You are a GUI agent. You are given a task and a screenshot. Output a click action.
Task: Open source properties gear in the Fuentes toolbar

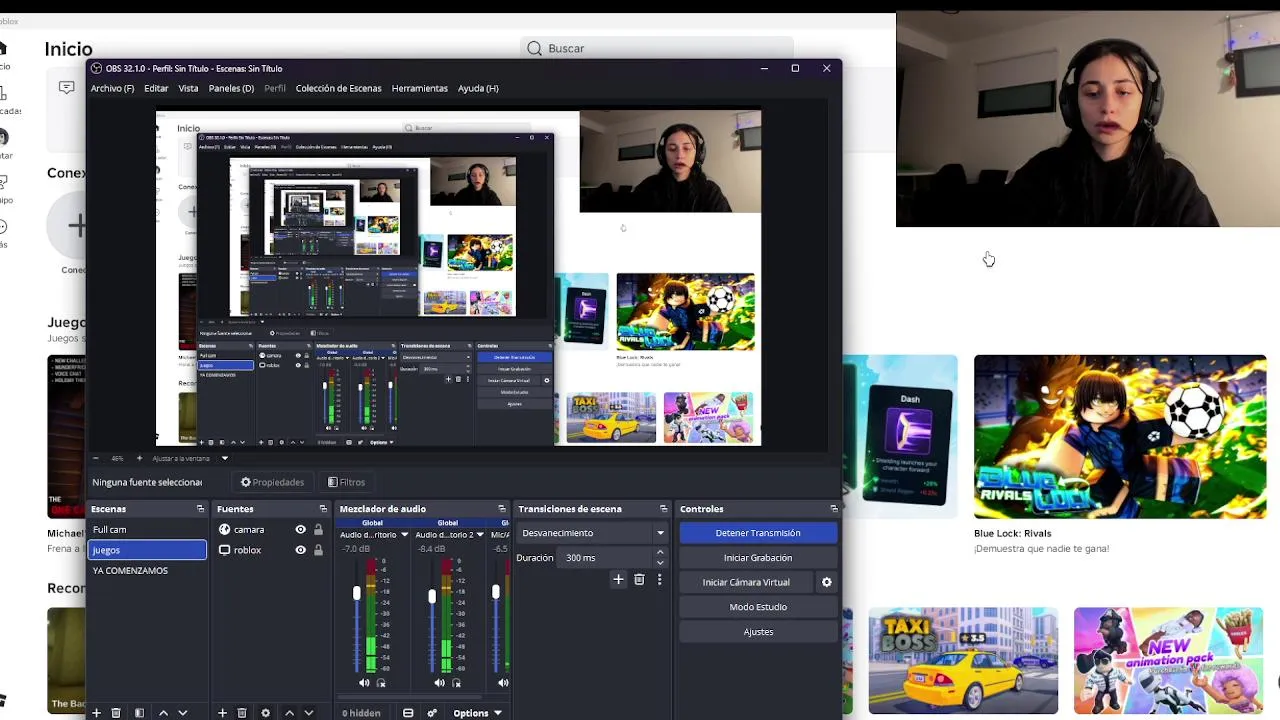pyautogui.click(x=265, y=713)
